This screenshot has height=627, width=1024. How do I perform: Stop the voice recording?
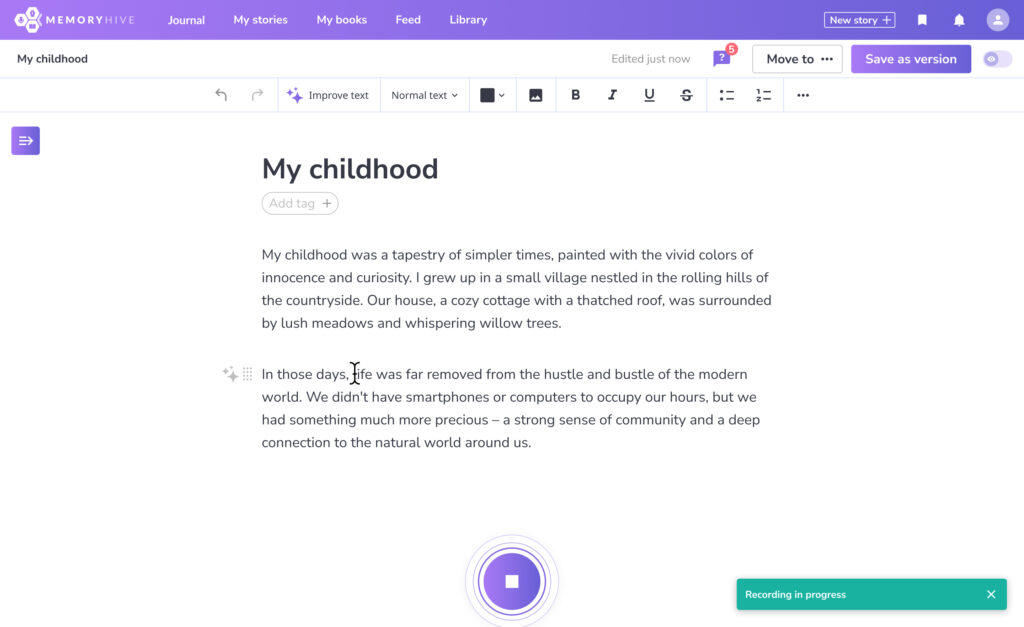(x=512, y=581)
